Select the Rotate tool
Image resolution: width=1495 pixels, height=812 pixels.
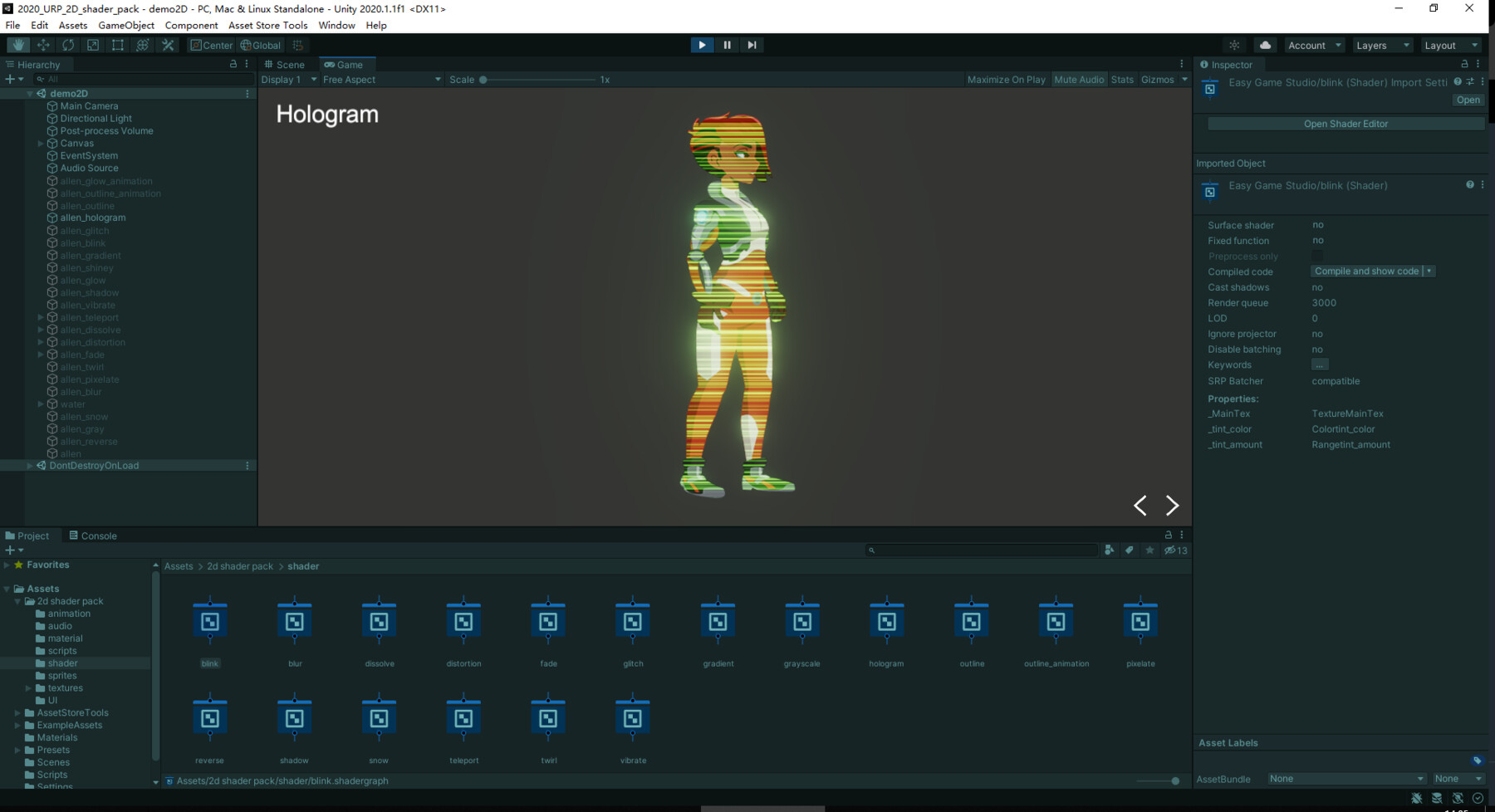coord(68,45)
